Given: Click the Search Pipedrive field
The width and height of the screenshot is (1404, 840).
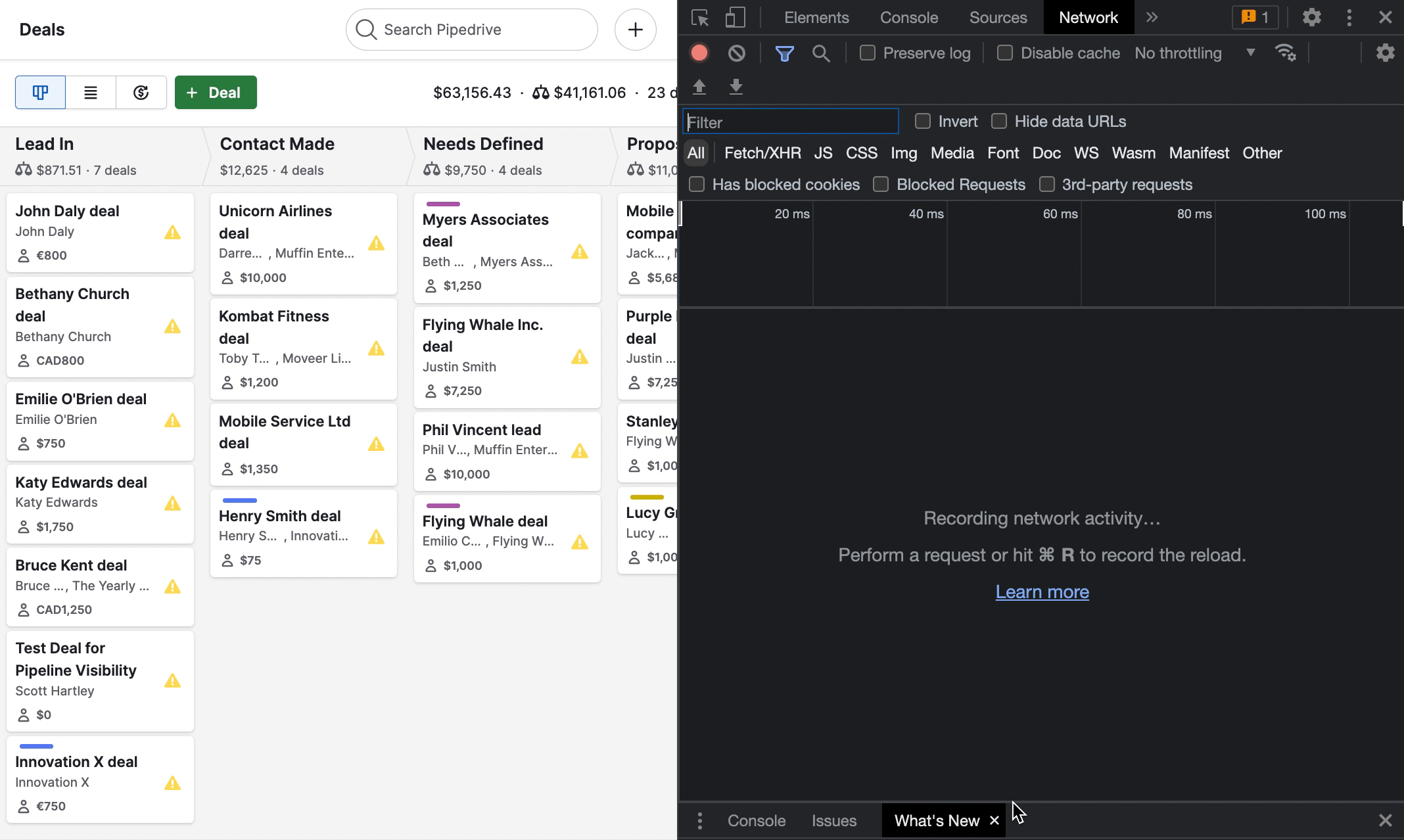Looking at the screenshot, I should point(472,30).
